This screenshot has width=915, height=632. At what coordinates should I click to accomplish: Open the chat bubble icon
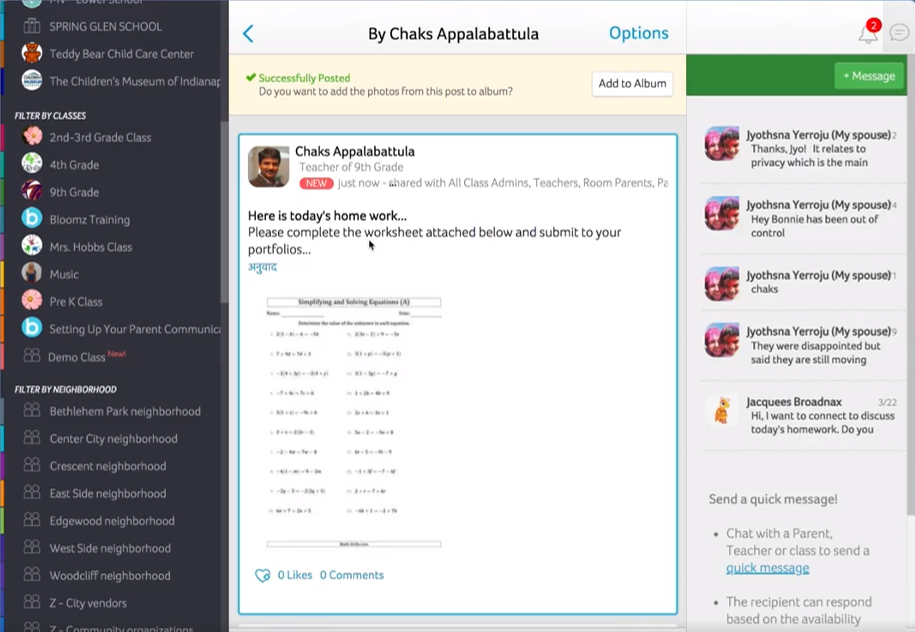pos(899,33)
